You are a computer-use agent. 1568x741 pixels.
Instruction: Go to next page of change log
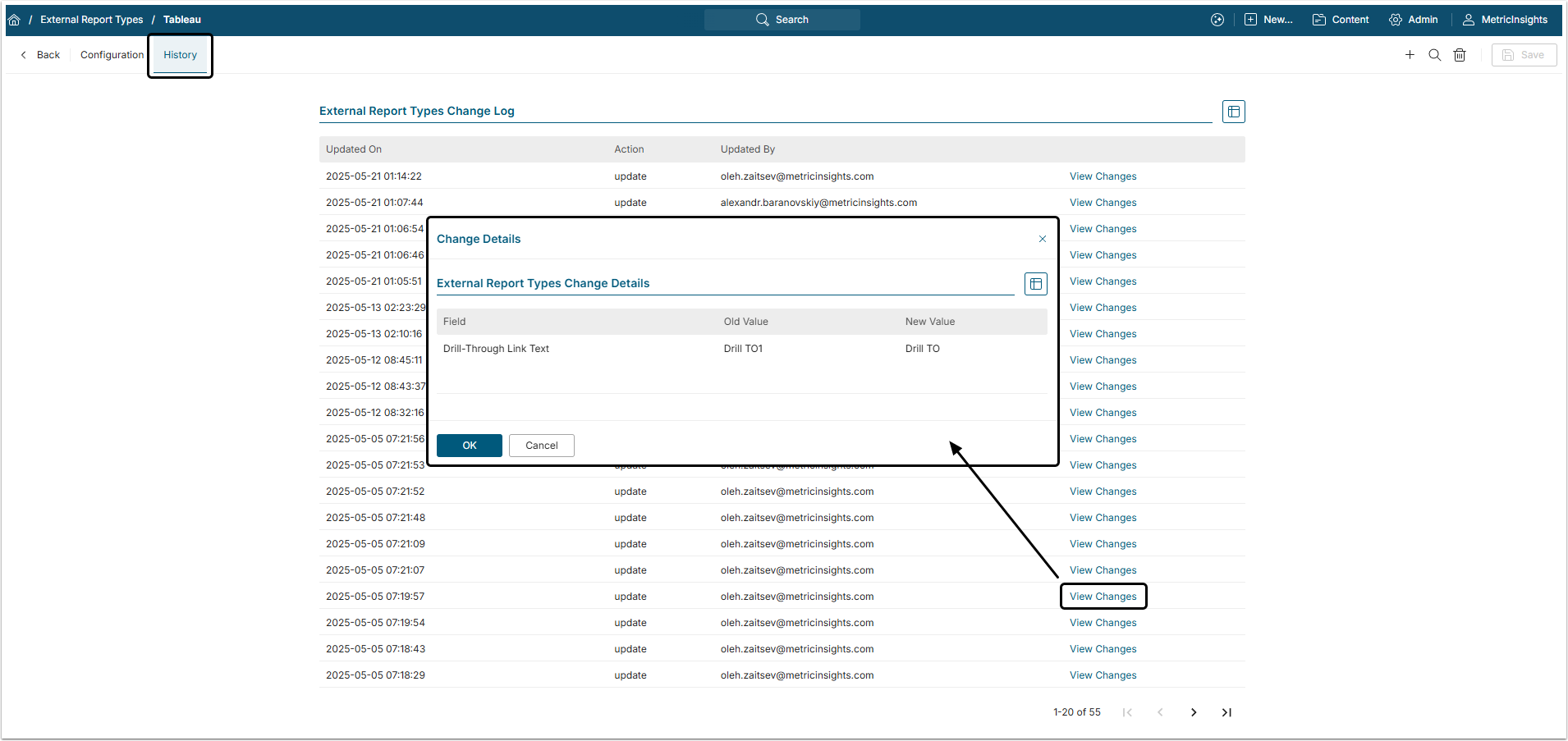click(x=1194, y=712)
